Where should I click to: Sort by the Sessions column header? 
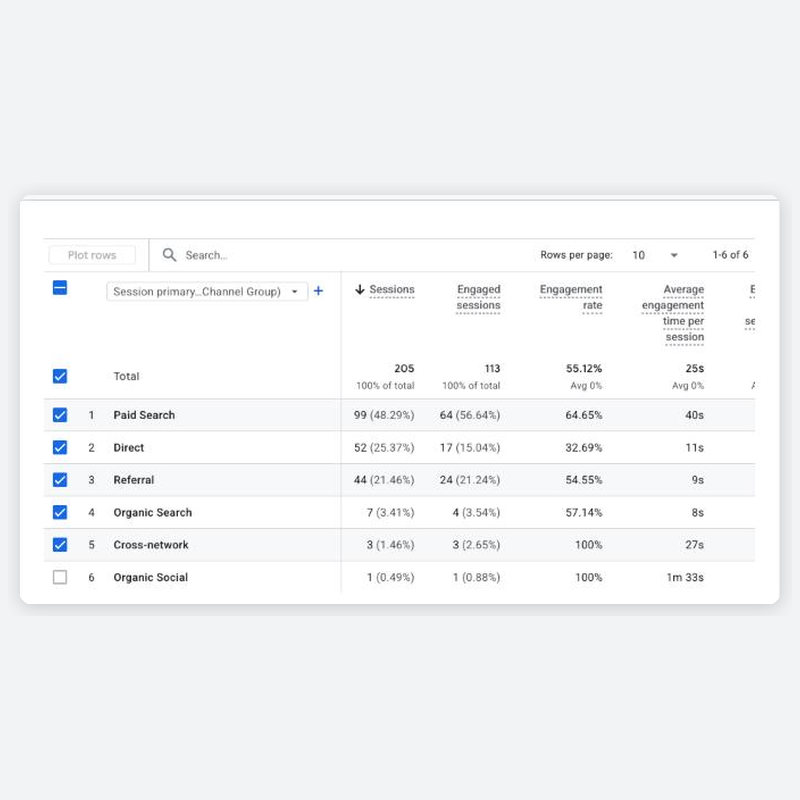(x=392, y=289)
